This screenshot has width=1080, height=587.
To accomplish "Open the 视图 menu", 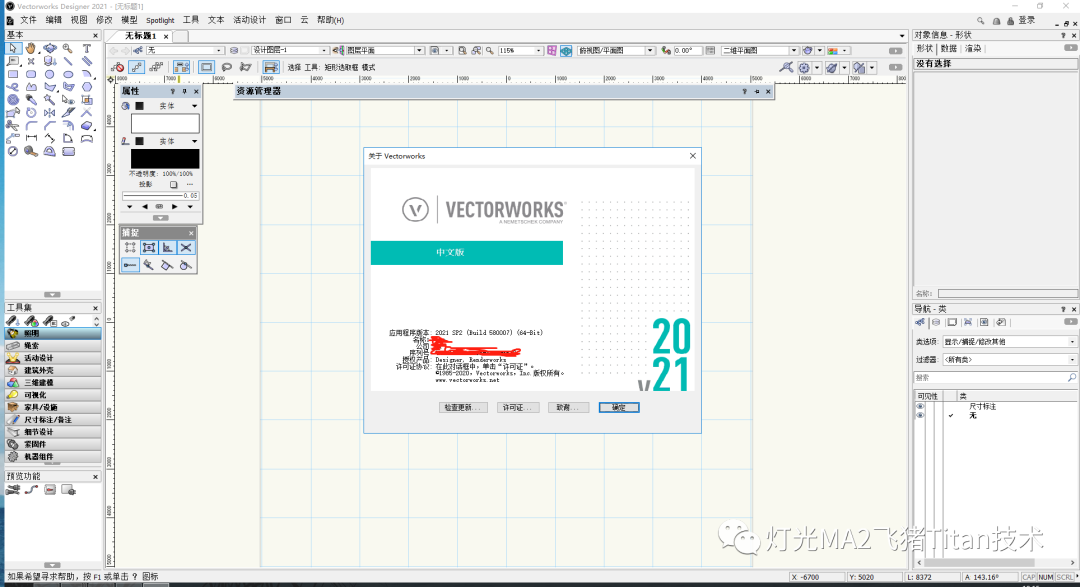I will click(79, 20).
